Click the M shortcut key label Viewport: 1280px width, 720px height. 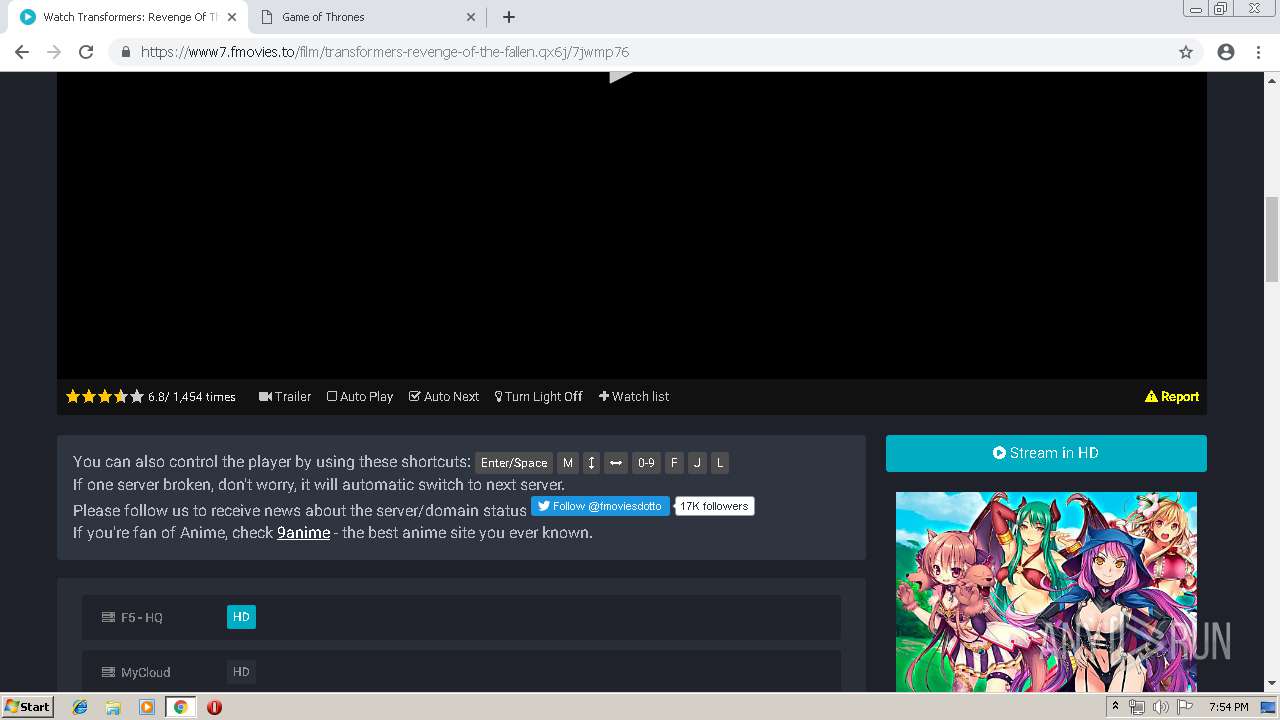tap(568, 463)
